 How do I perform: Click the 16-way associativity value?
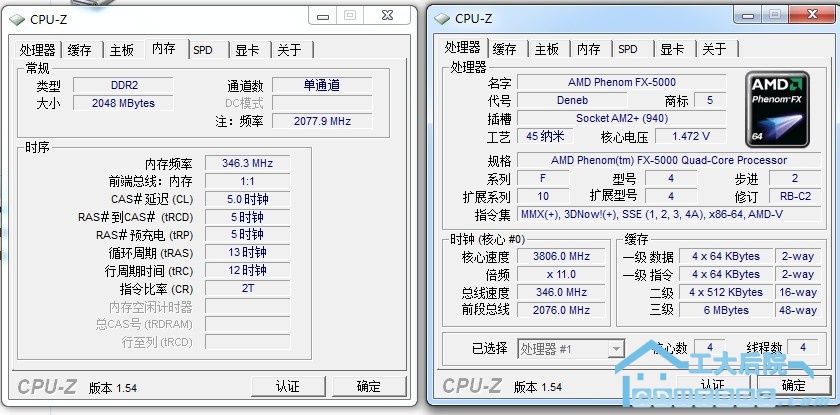point(798,292)
